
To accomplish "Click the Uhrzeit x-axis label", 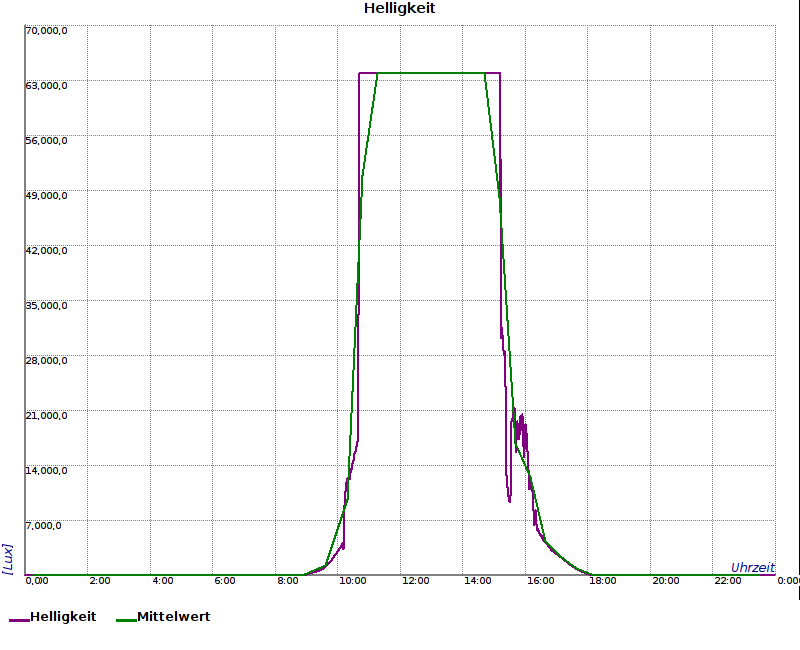I will [753, 567].
